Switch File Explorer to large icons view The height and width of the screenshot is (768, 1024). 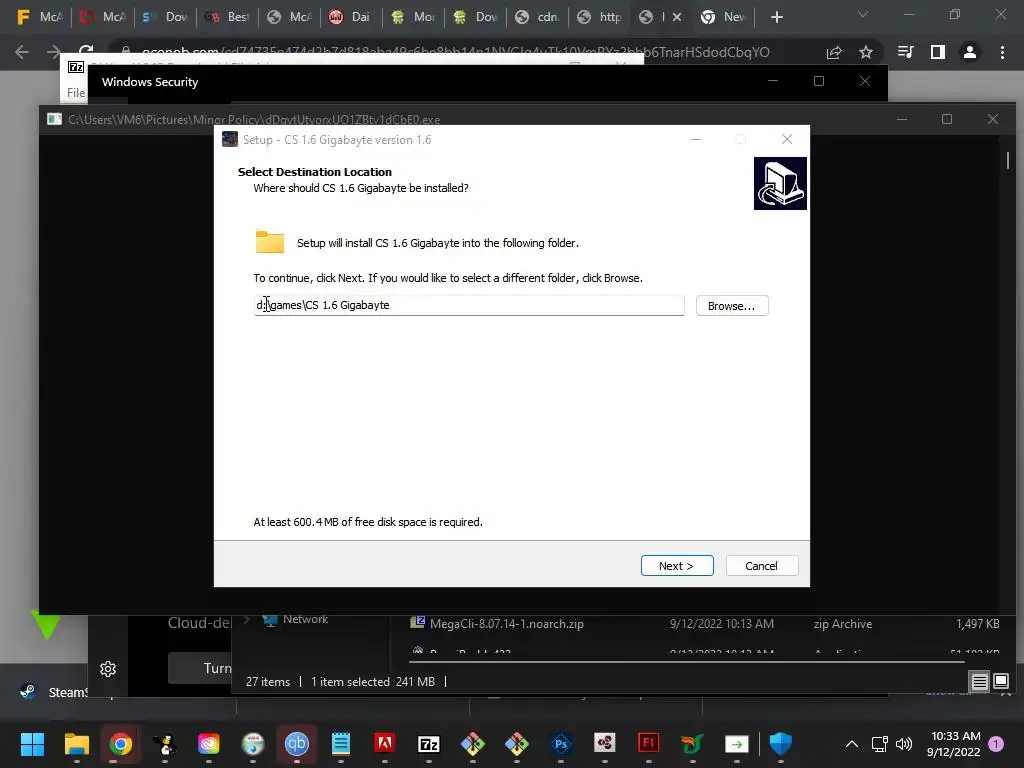1001,681
